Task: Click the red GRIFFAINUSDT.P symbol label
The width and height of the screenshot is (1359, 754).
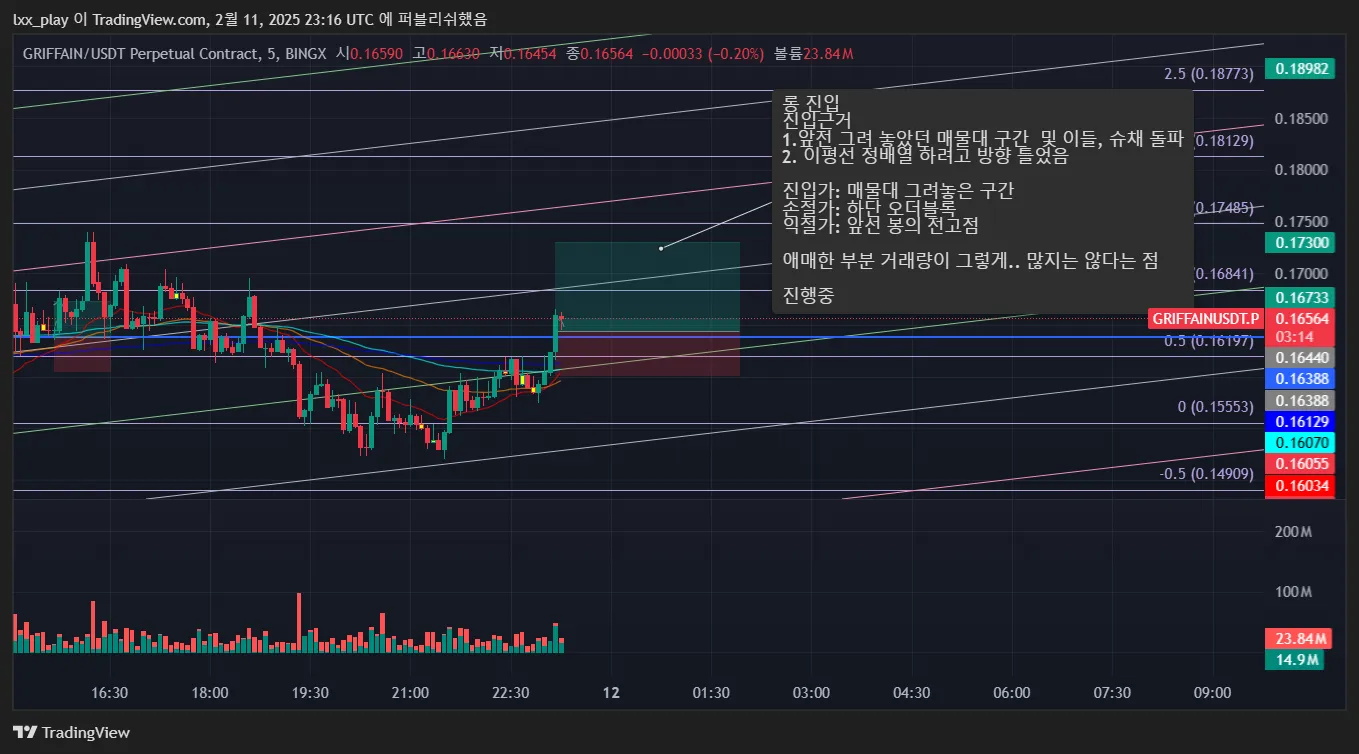Action: [1207, 318]
